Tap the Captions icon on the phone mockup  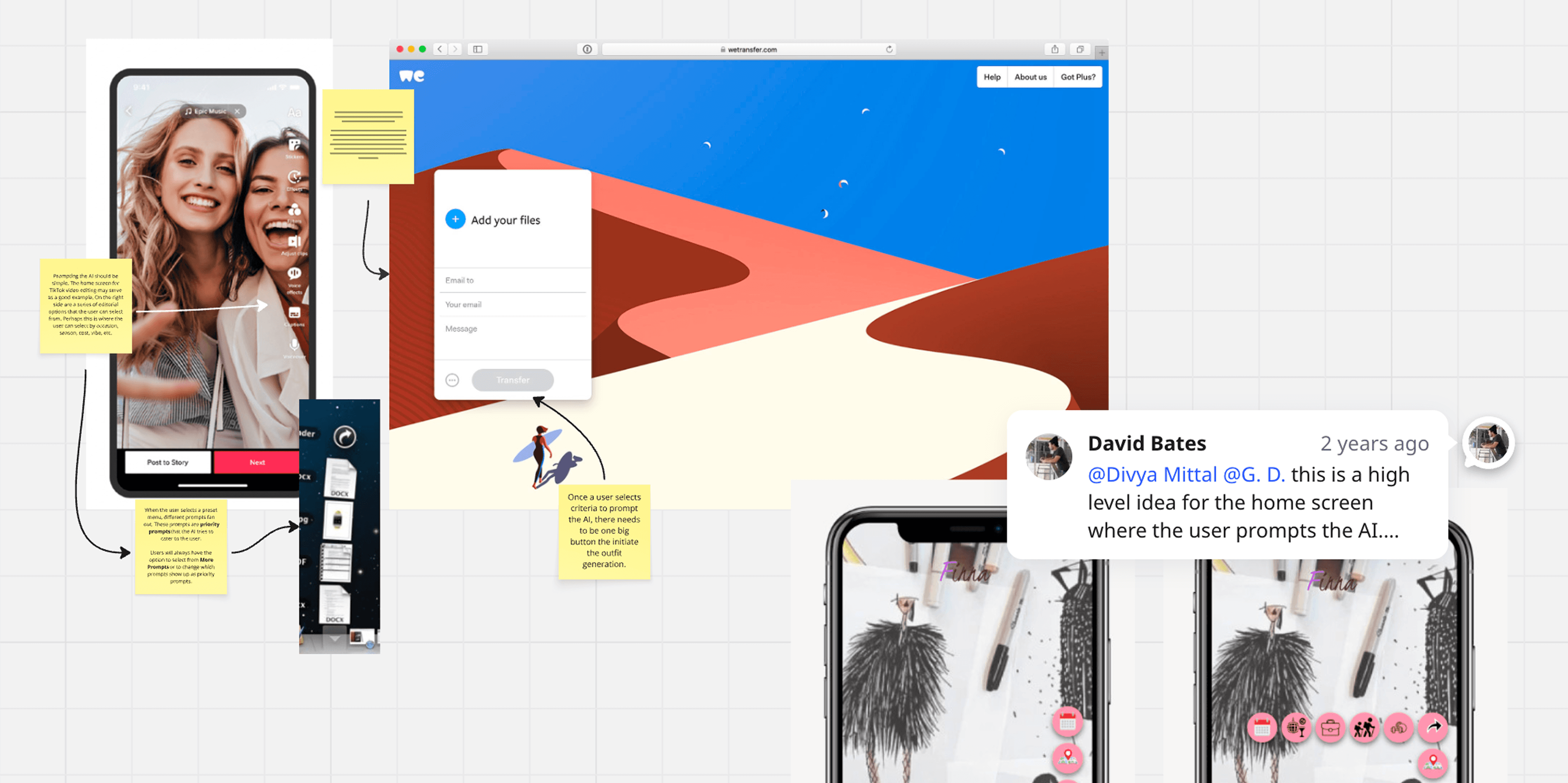click(x=294, y=313)
